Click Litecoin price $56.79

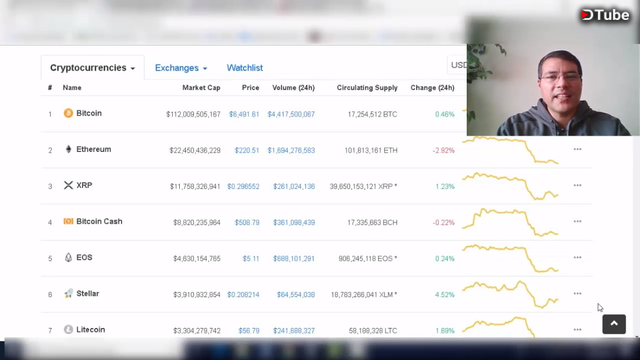[249, 331]
